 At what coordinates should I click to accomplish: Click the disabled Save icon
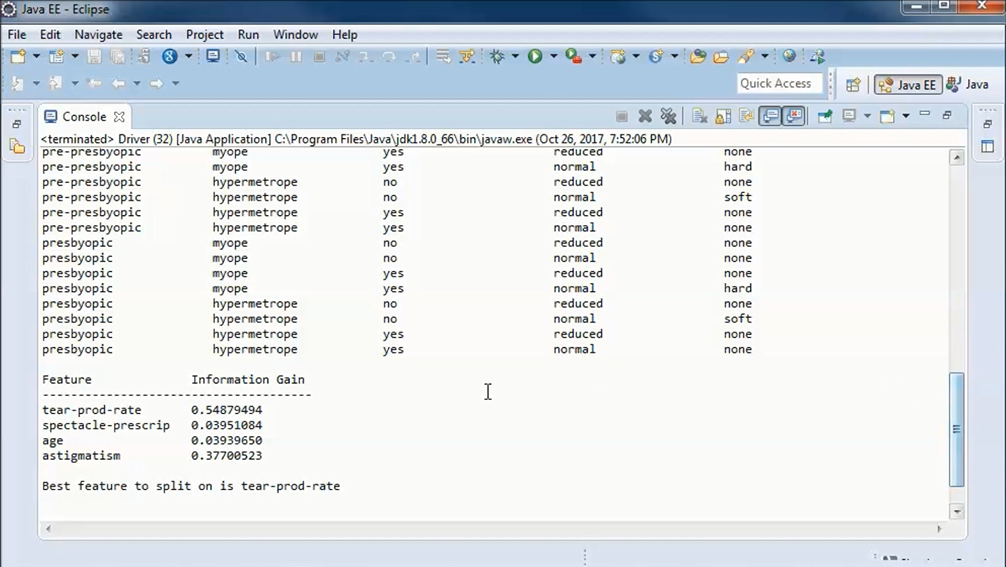[94, 56]
